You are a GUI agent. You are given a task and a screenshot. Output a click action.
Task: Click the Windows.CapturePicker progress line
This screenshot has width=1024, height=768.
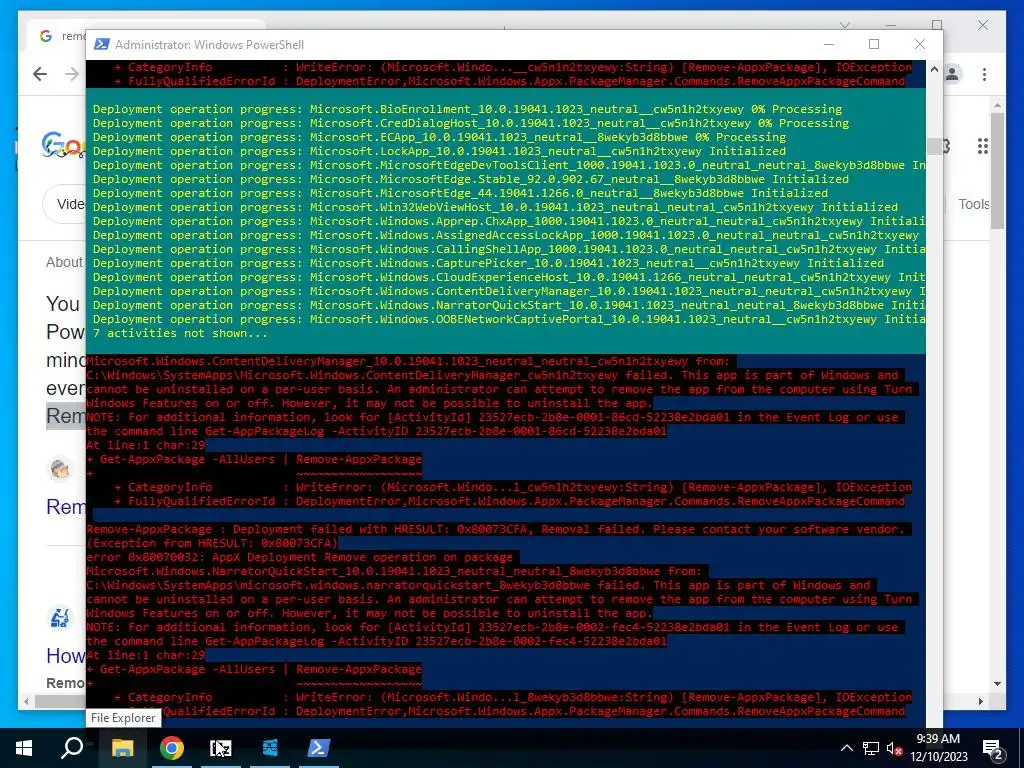pyautogui.click(x=488, y=263)
